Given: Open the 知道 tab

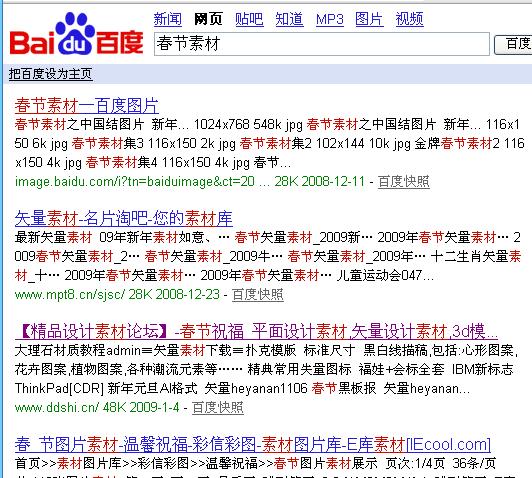Looking at the screenshot, I should (289, 19).
